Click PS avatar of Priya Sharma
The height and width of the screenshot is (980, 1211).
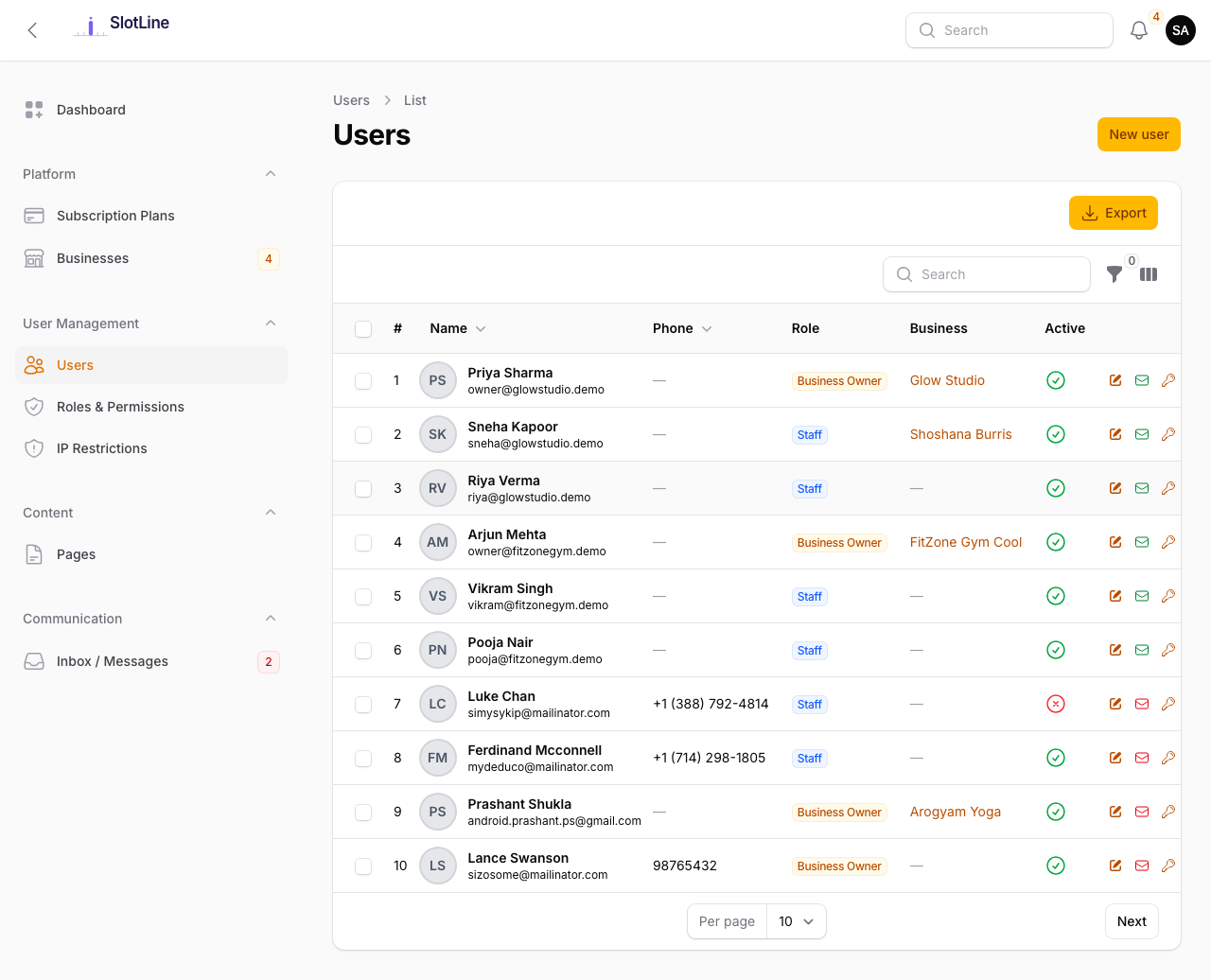pos(437,380)
